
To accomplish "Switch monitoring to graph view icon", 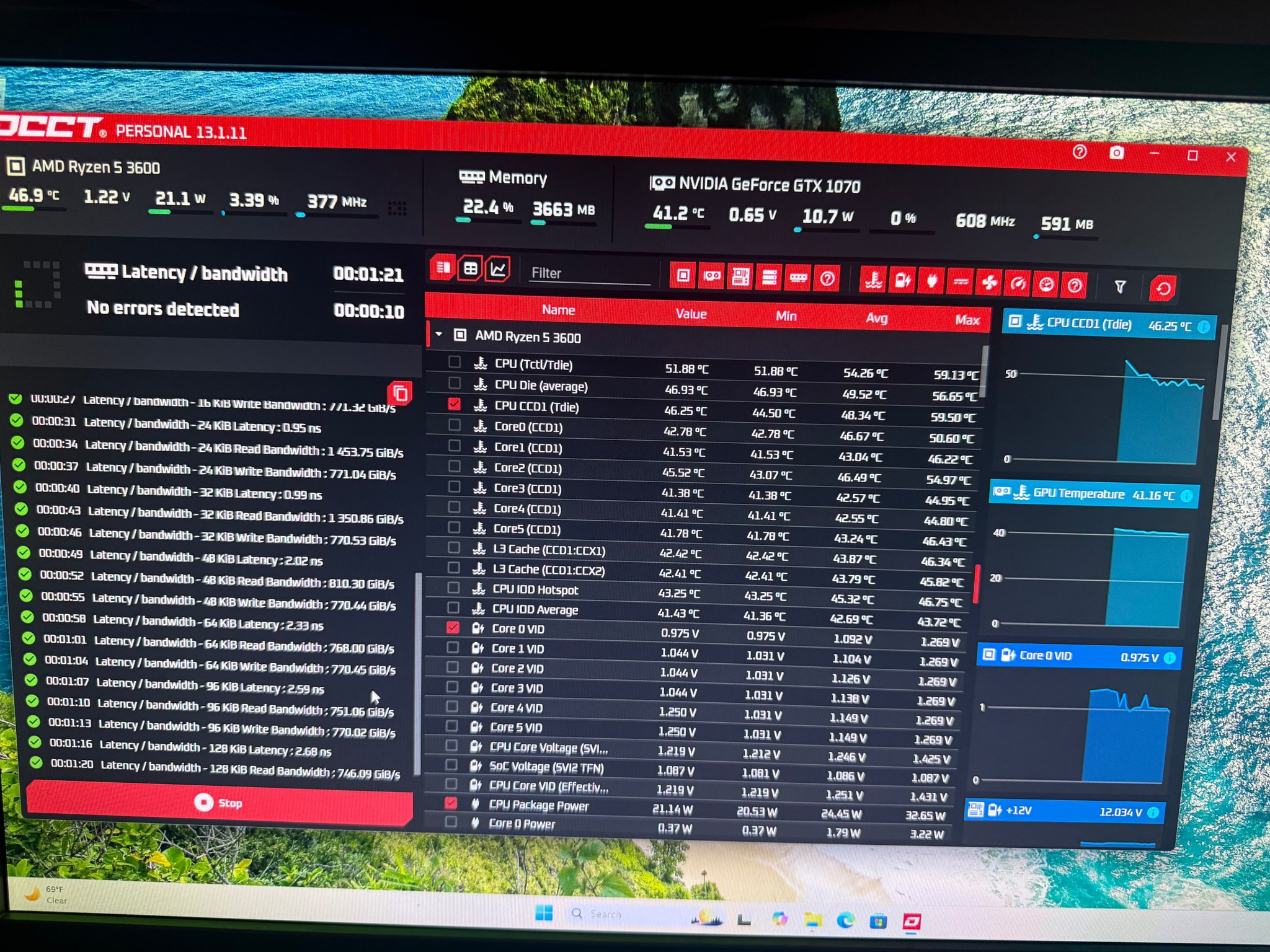I will coord(498,270).
